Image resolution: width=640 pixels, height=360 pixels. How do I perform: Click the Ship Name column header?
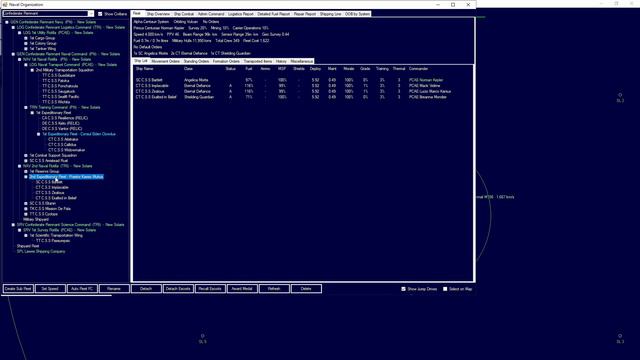pos(144,69)
